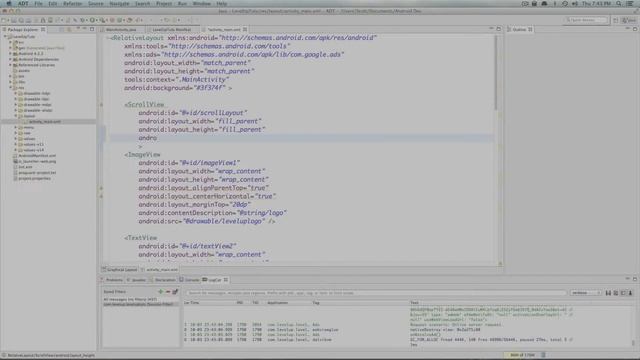The width and height of the screenshot is (640, 360).
Task: Click the Text column header in LogCat
Action: pyautogui.click(x=414, y=303)
